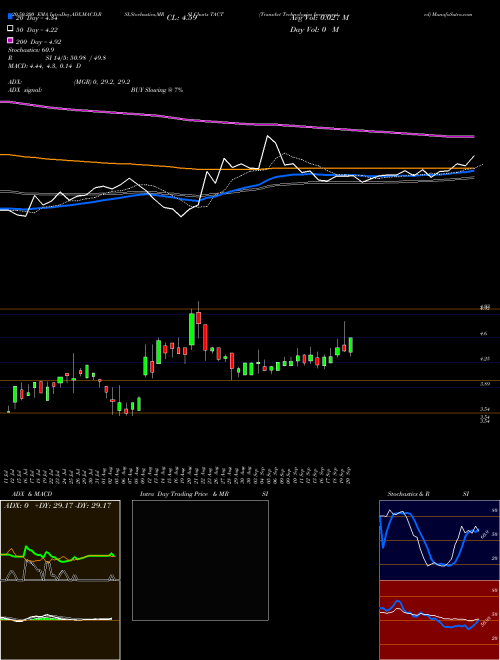Click the 'ADX & MACD' panel title
This screenshot has height=660, width=500.
(x=30, y=494)
